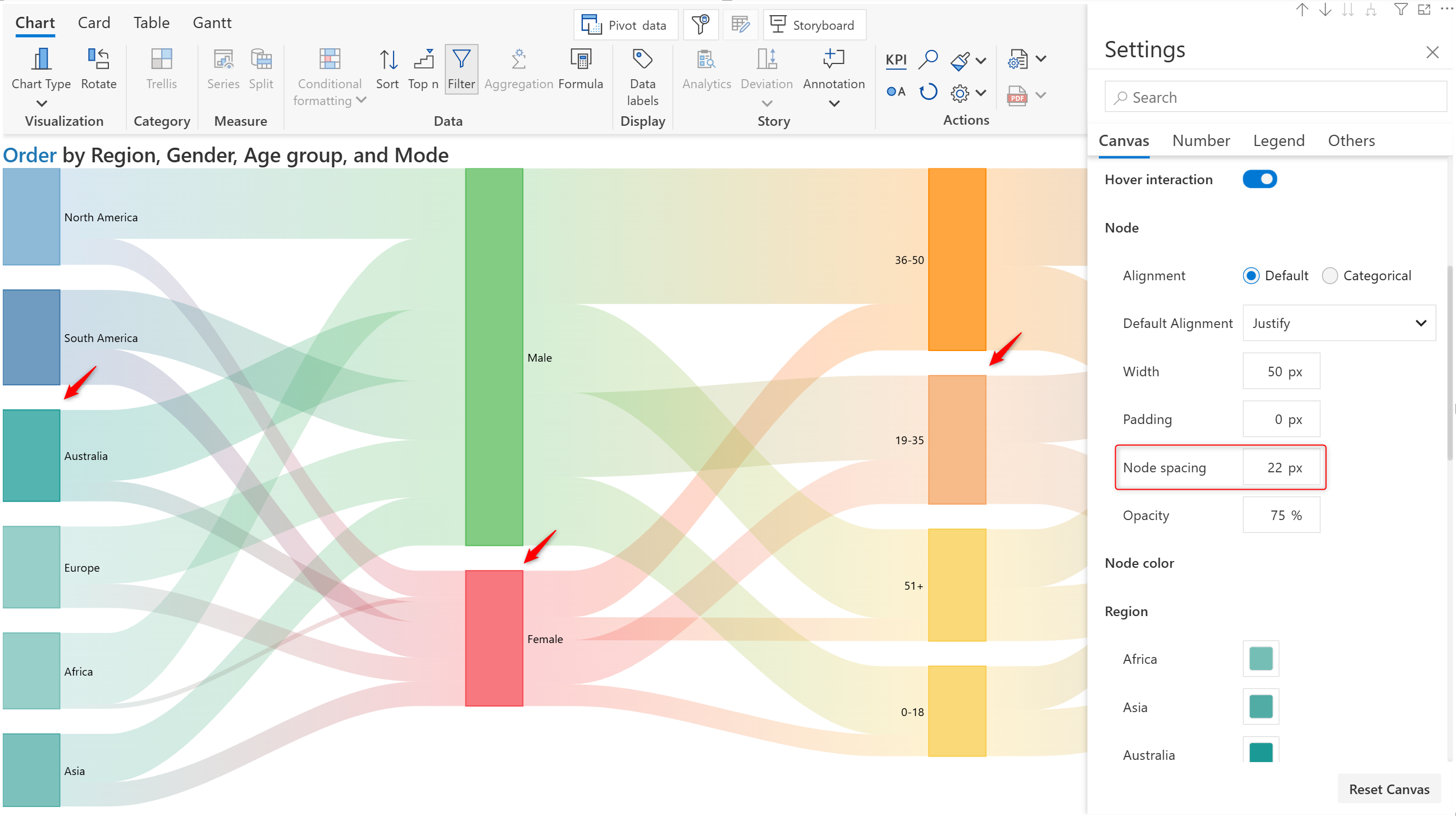Select Default alignment radio button
This screenshot has width=1456, height=816.
[x=1250, y=275]
